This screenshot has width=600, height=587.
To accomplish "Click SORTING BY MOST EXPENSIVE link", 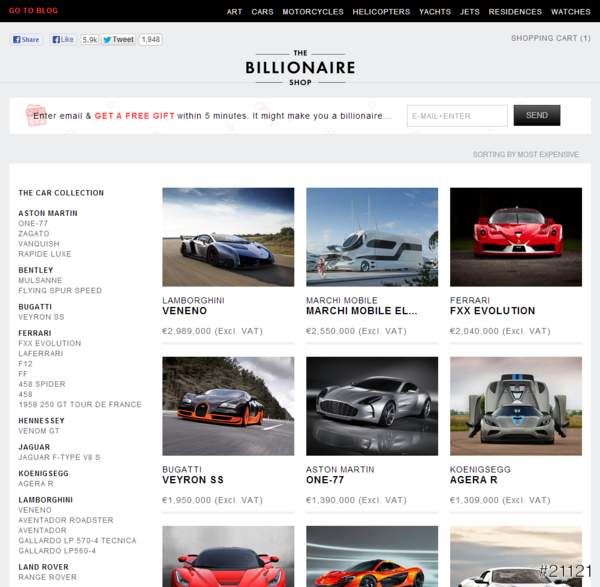I will point(525,155).
